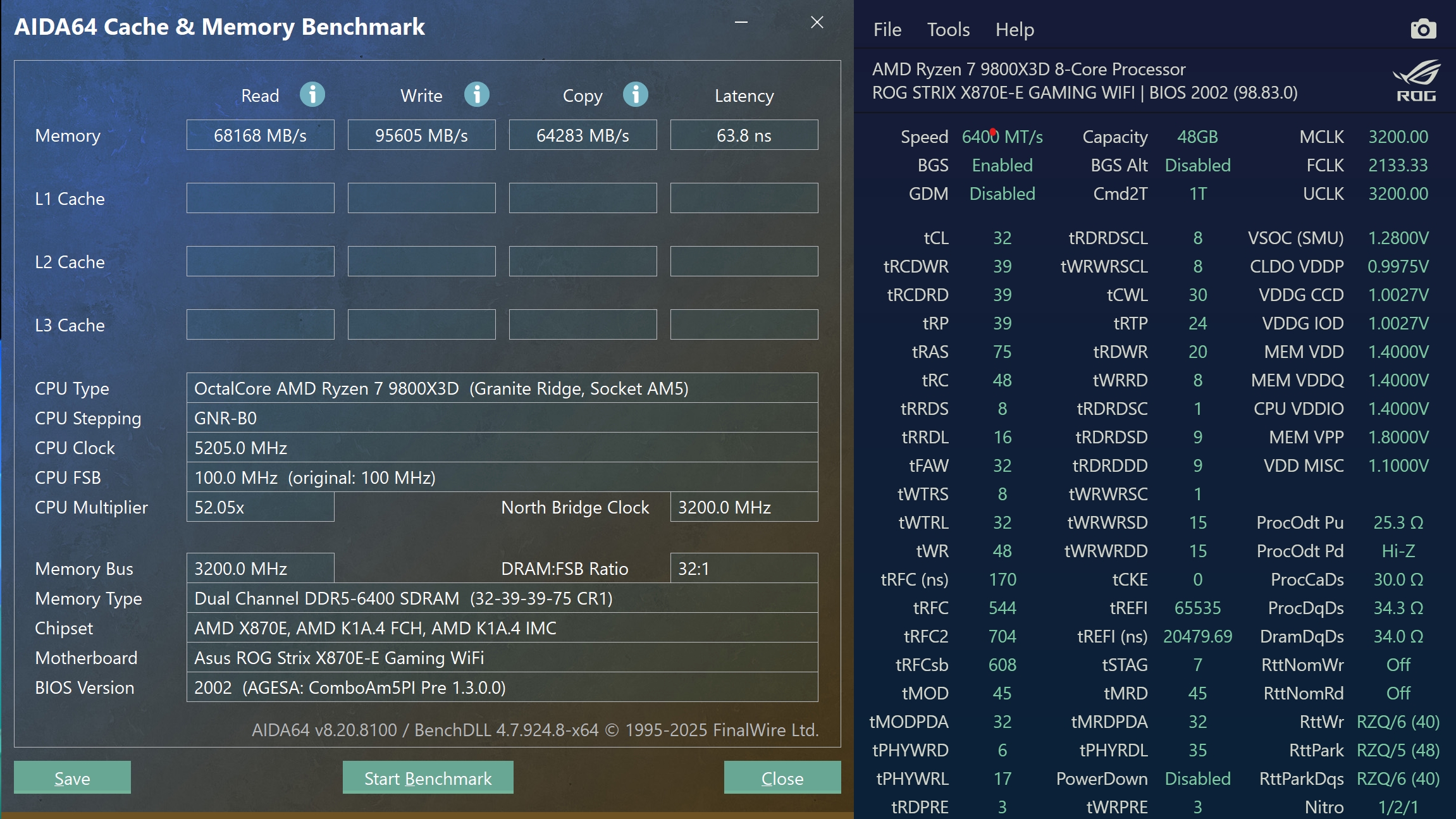
Task: Click the L1 Cache Read field
Action: click(x=261, y=198)
